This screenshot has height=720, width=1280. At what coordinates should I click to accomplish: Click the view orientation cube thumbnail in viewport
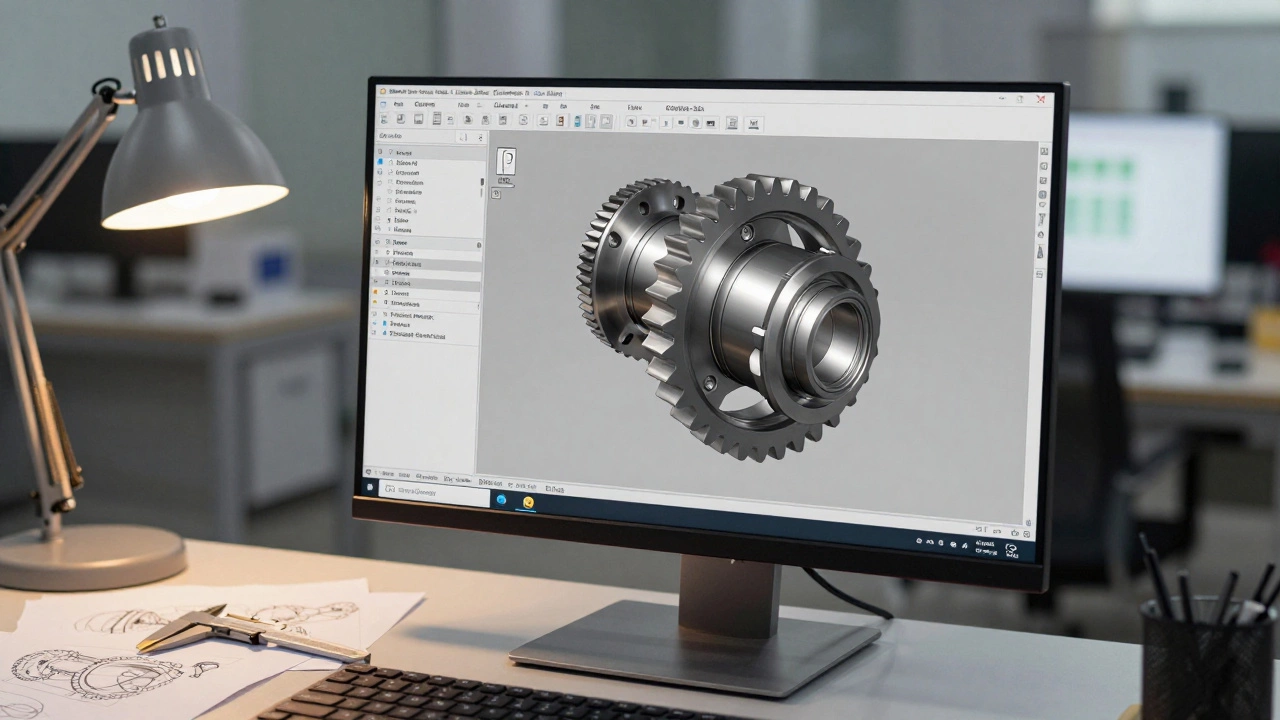(x=506, y=161)
